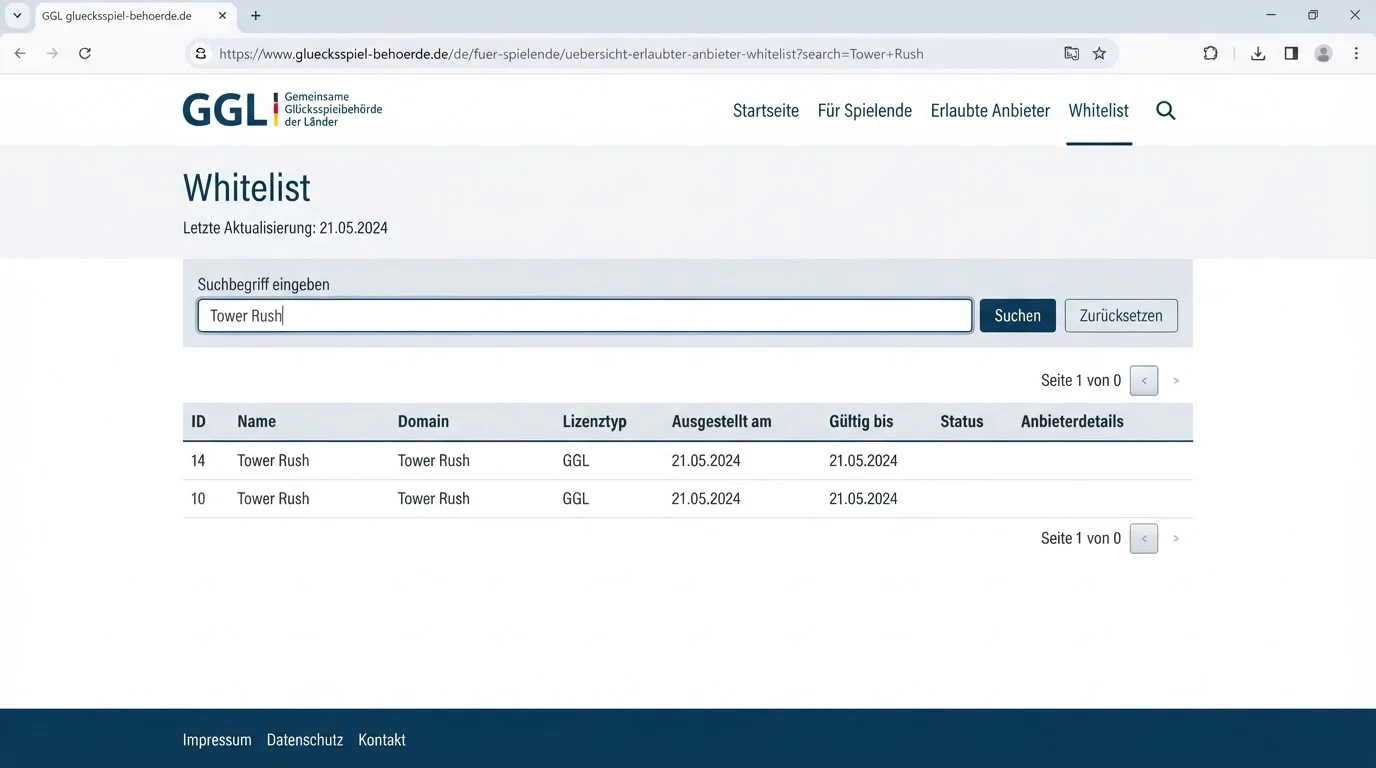Open the Für Spielende menu item

(x=865, y=111)
